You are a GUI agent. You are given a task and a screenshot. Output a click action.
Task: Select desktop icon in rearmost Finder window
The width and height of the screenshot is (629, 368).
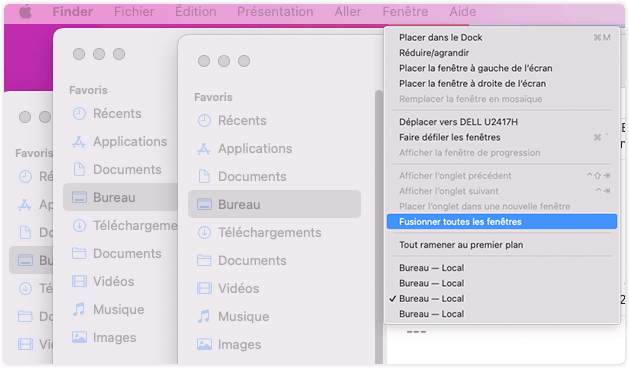[26, 260]
